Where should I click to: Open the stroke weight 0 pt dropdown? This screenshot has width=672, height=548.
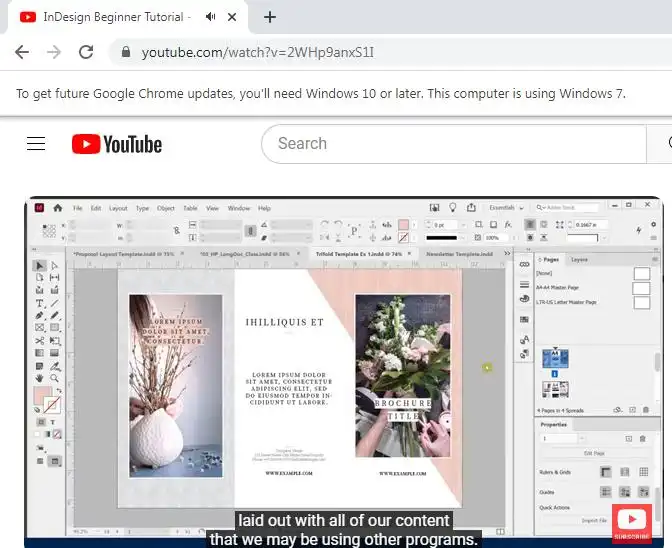point(463,225)
